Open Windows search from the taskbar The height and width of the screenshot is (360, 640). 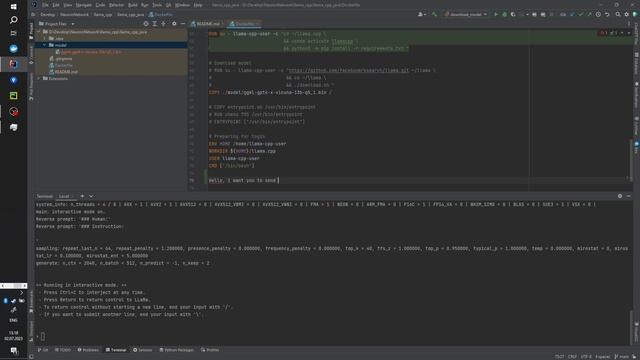point(13,20)
